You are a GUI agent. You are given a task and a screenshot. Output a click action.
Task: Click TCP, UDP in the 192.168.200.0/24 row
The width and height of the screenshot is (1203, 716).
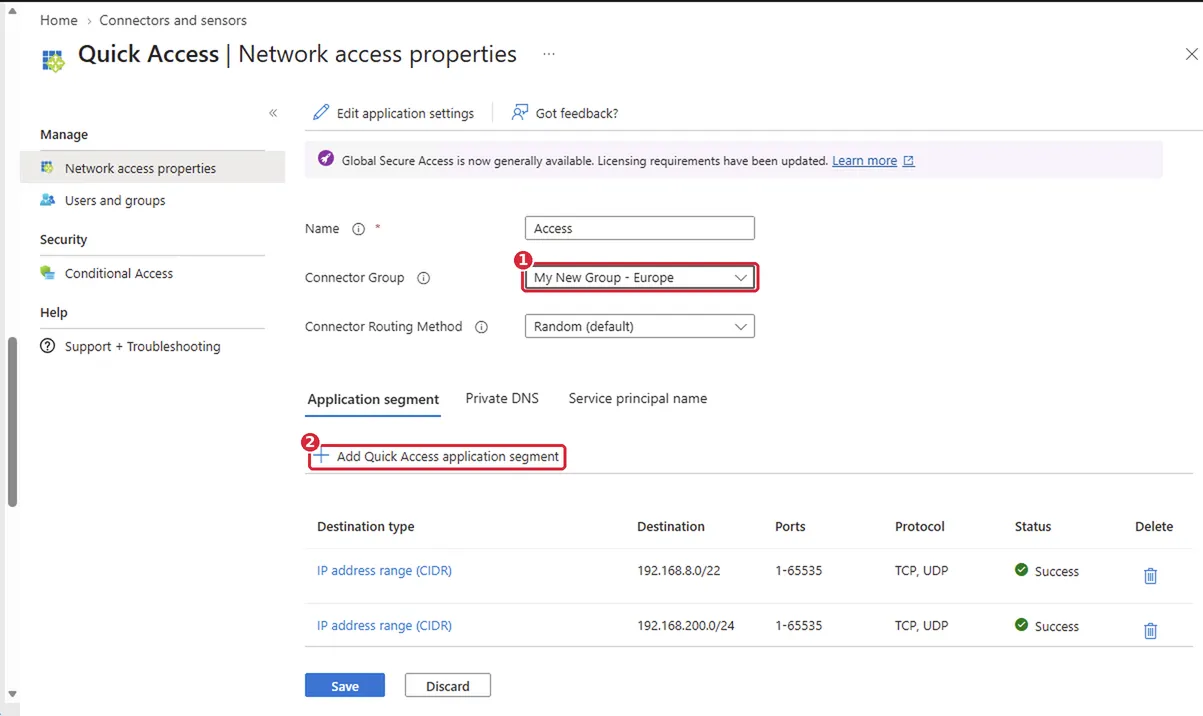click(922, 625)
